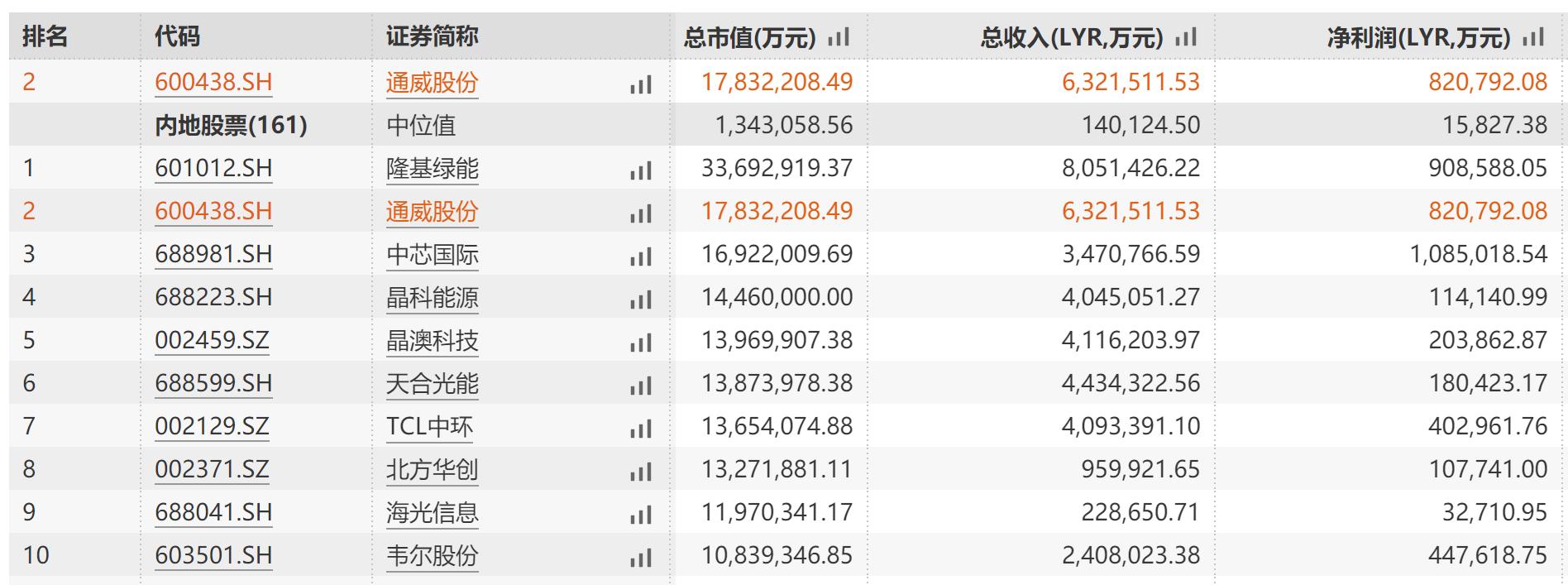Viewport: 1568px width, 585px height.
Task: Open the bar chart icon for 中芯国际
Action: [x=641, y=257]
